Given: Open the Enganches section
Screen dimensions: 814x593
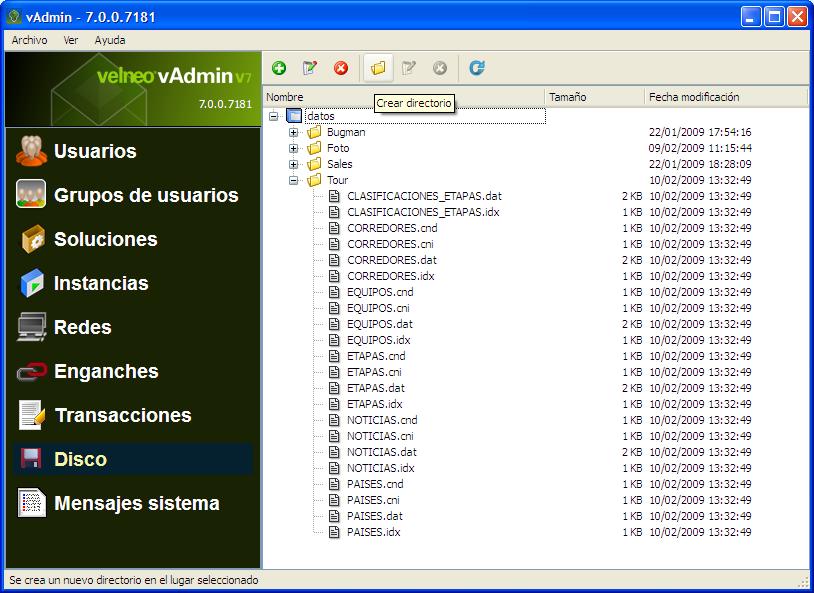Looking at the screenshot, I should click(x=106, y=372).
